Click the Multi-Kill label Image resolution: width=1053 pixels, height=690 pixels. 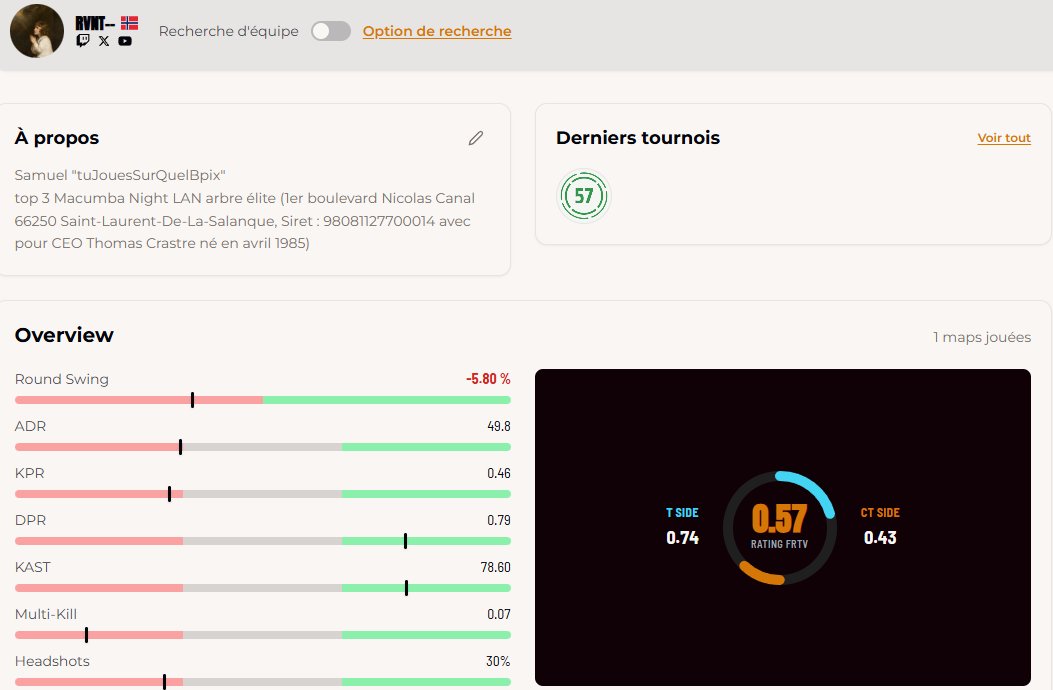coord(46,614)
